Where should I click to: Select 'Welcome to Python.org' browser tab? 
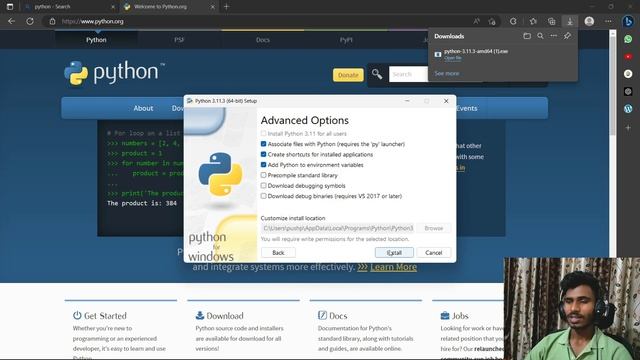coord(169,7)
